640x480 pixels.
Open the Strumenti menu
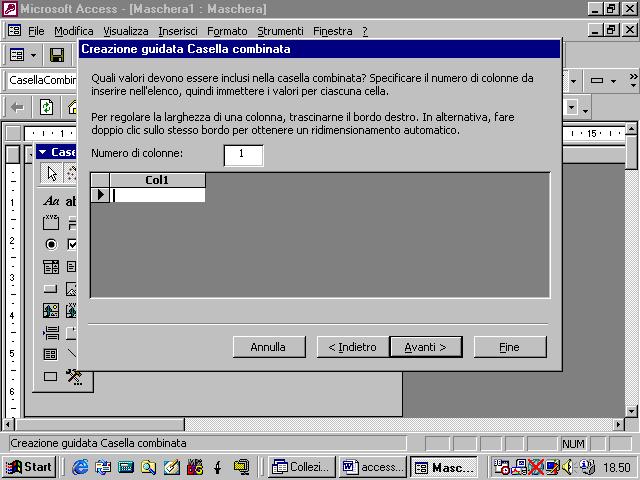point(280,31)
